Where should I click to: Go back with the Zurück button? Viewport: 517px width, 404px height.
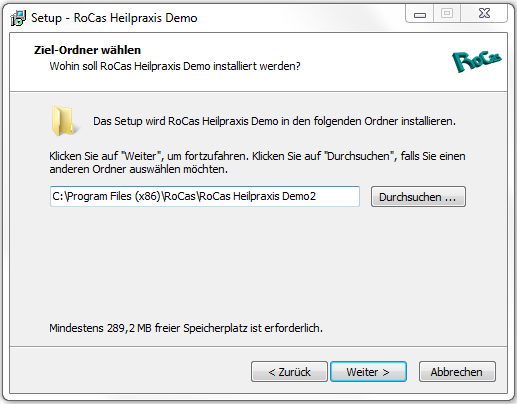[x=289, y=372]
